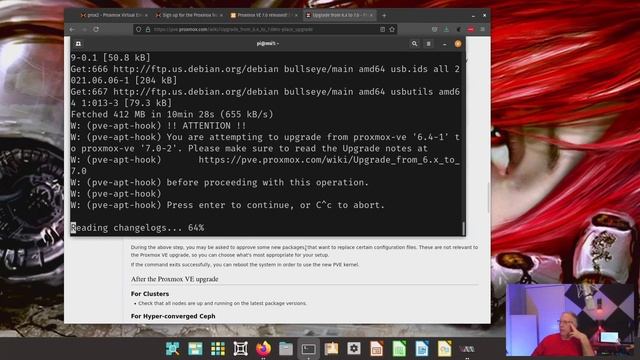Click the 'Press enter to continue' terminal line

point(228,205)
